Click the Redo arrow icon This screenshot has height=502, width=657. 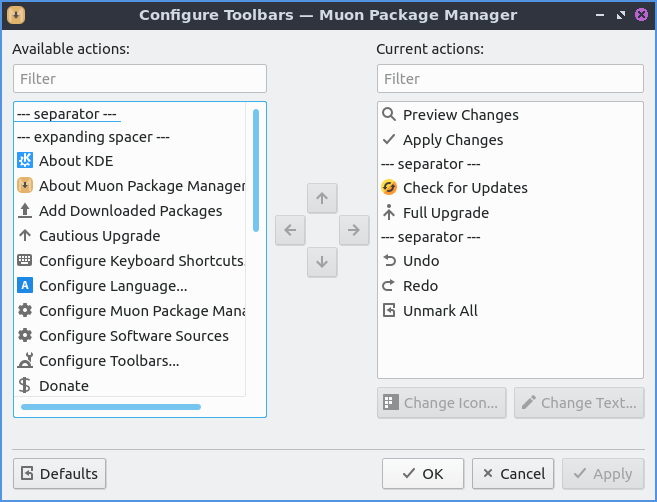point(390,285)
